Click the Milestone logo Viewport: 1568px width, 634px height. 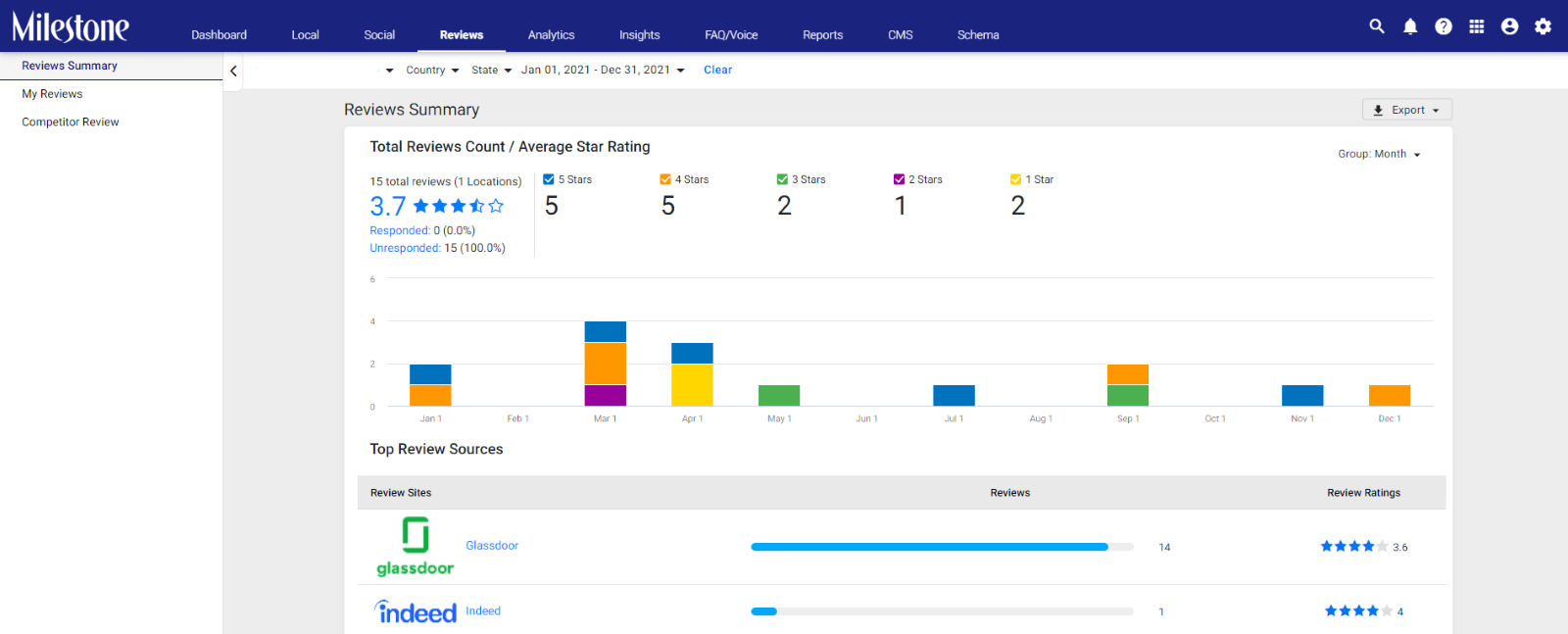click(71, 26)
